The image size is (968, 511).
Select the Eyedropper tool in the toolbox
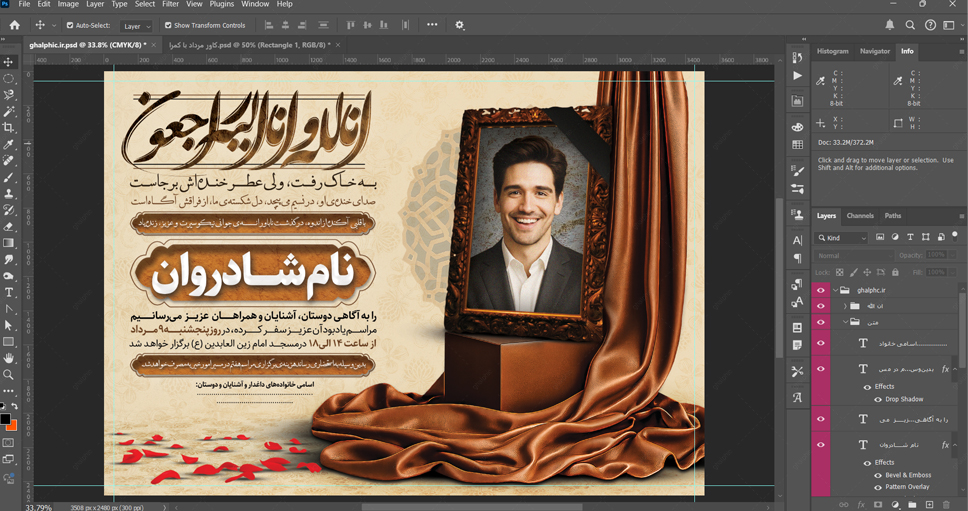tap(9, 144)
